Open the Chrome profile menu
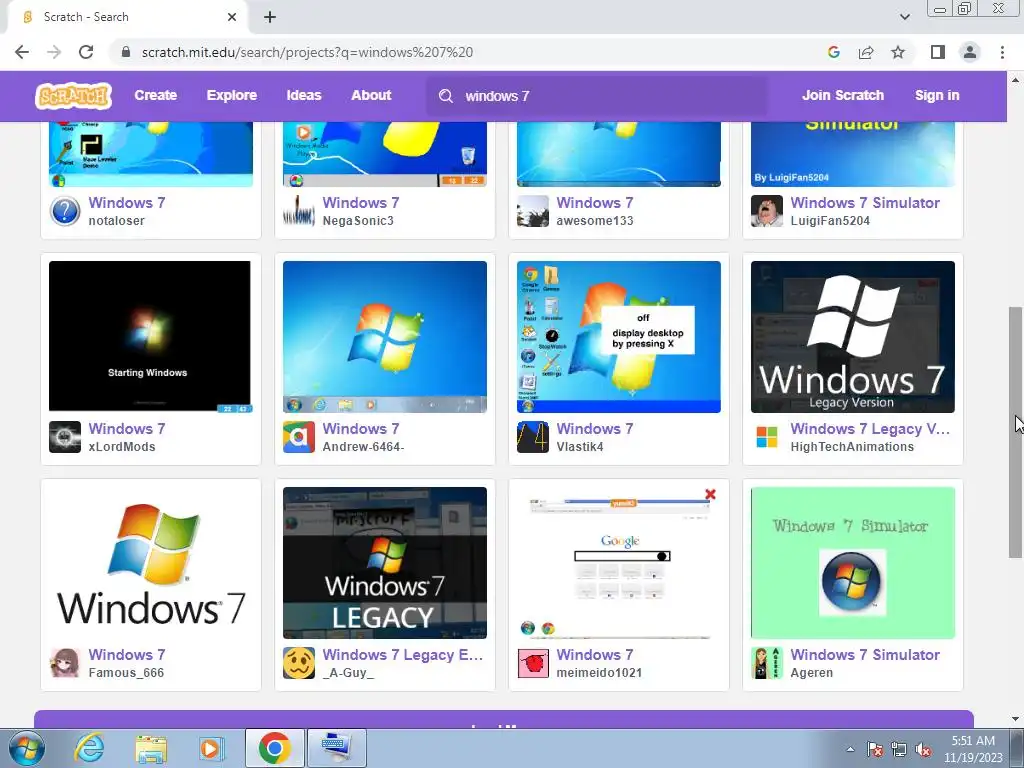Viewport: 1024px width, 768px height. (970, 52)
